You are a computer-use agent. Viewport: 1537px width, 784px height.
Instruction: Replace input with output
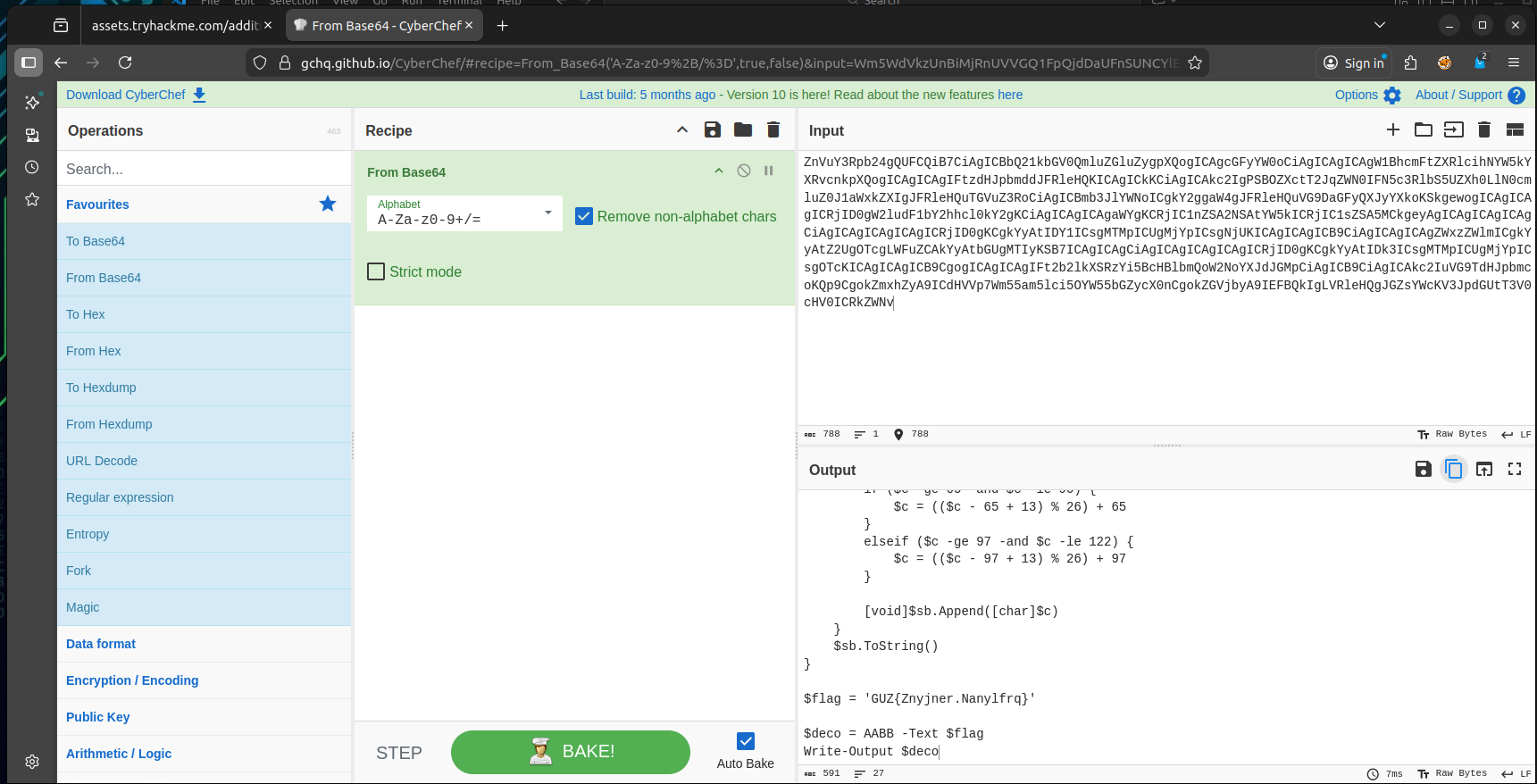point(1484,469)
